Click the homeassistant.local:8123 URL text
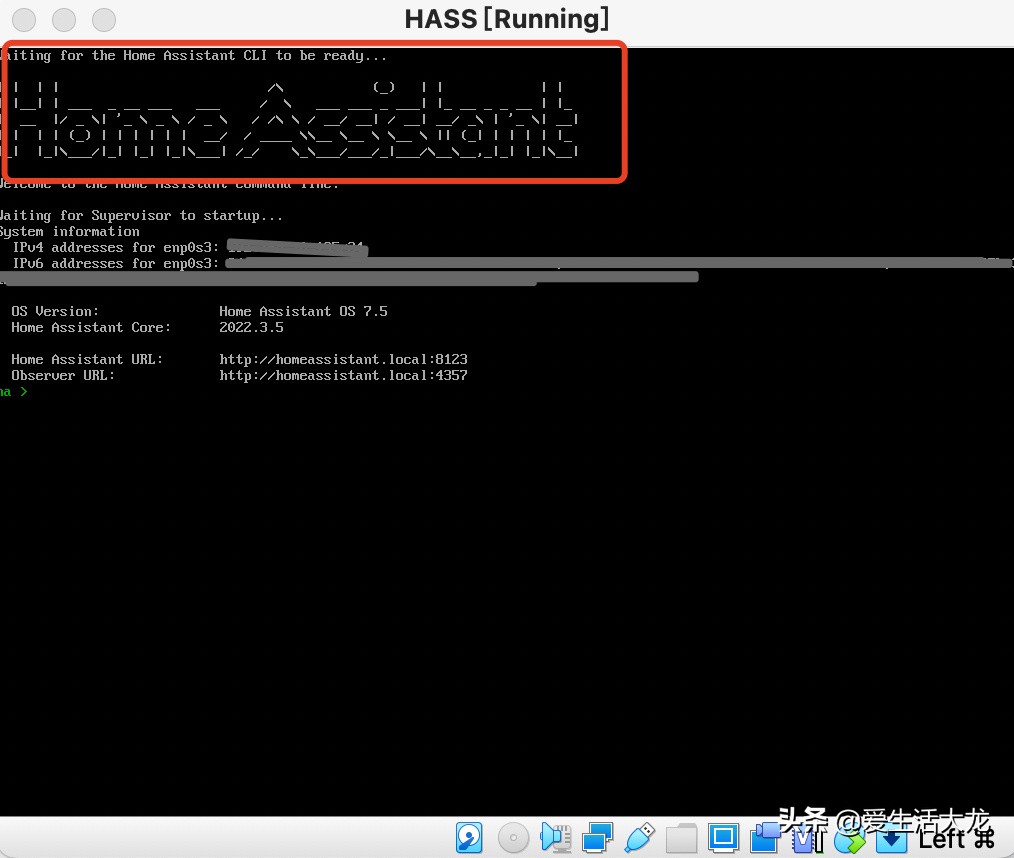The image size is (1014, 858). 343,359
